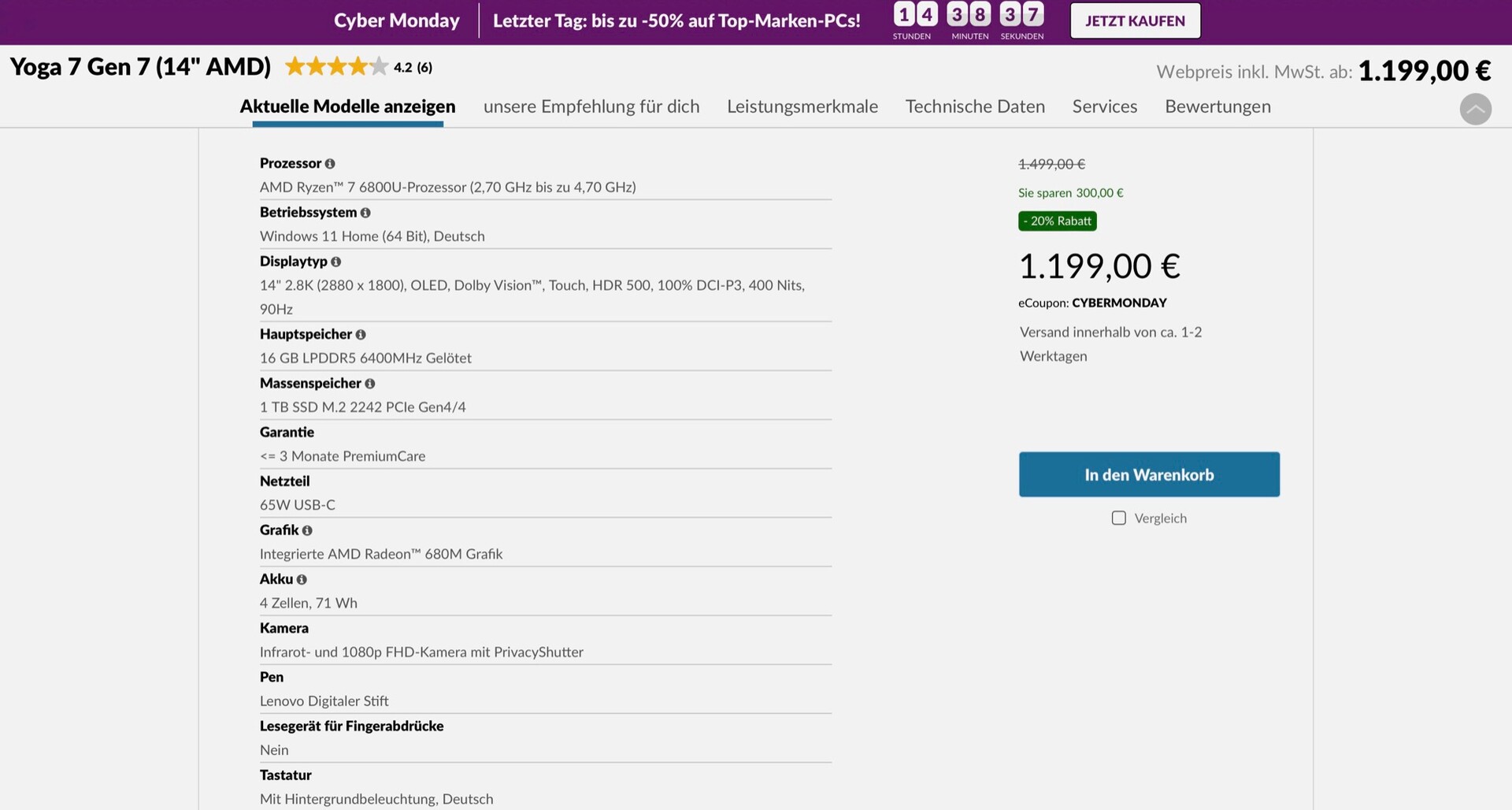Click the Cyber Monday countdown timer
Screen dimensions: 1512x810
[x=968, y=20]
